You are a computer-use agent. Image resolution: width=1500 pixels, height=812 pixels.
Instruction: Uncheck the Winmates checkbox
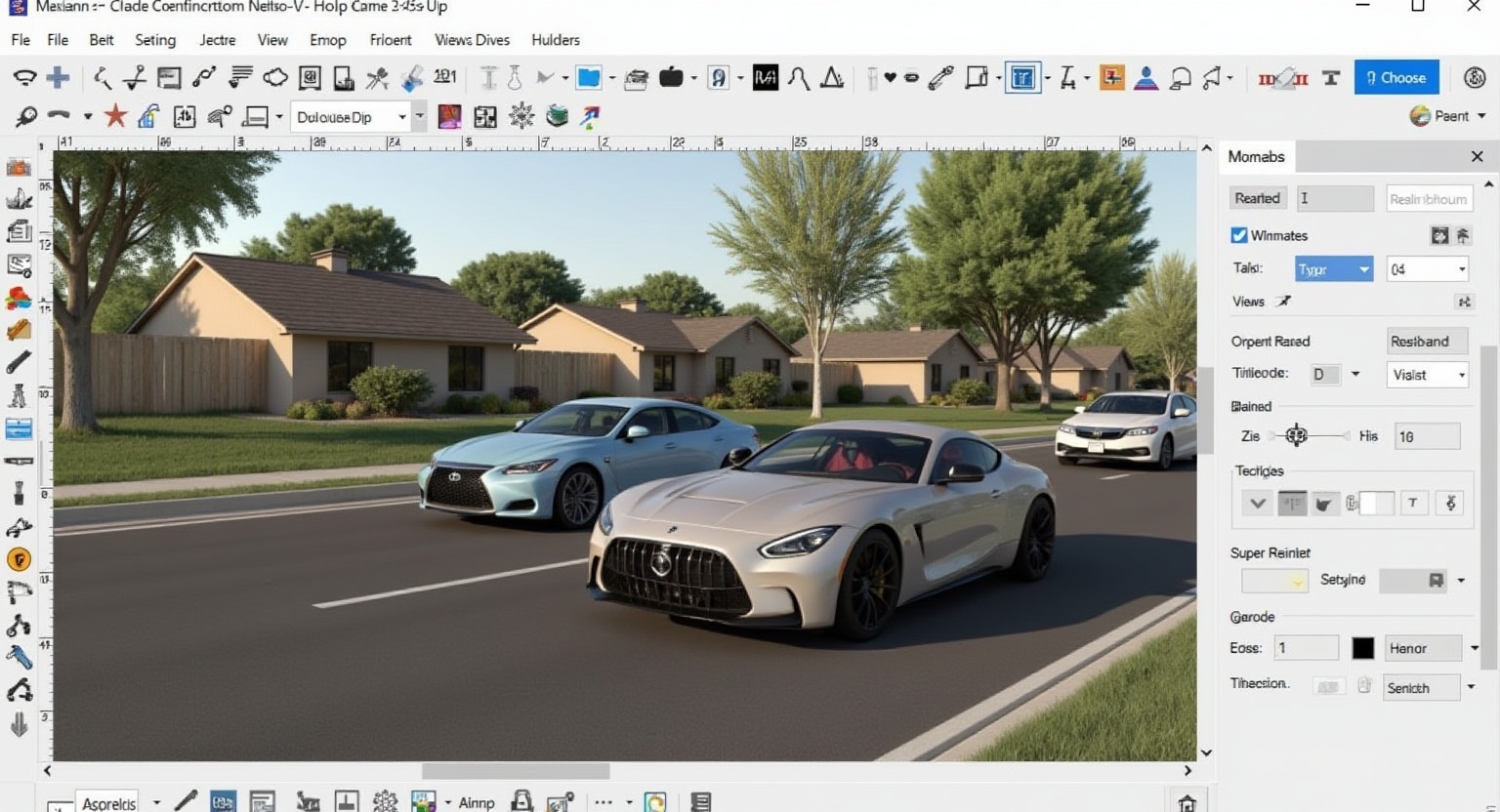[x=1239, y=235]
